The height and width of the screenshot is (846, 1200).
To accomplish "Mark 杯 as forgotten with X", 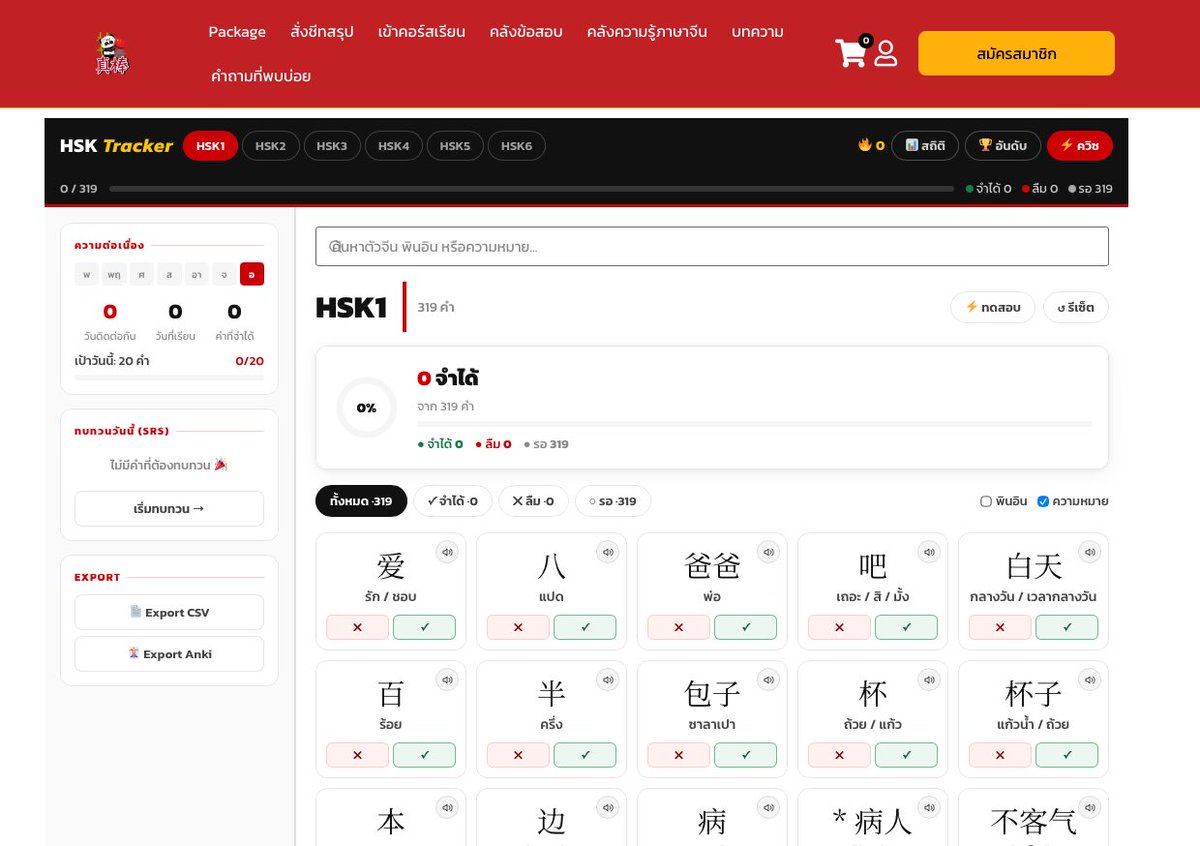I will pyautogui.click(x=839, y=755).
